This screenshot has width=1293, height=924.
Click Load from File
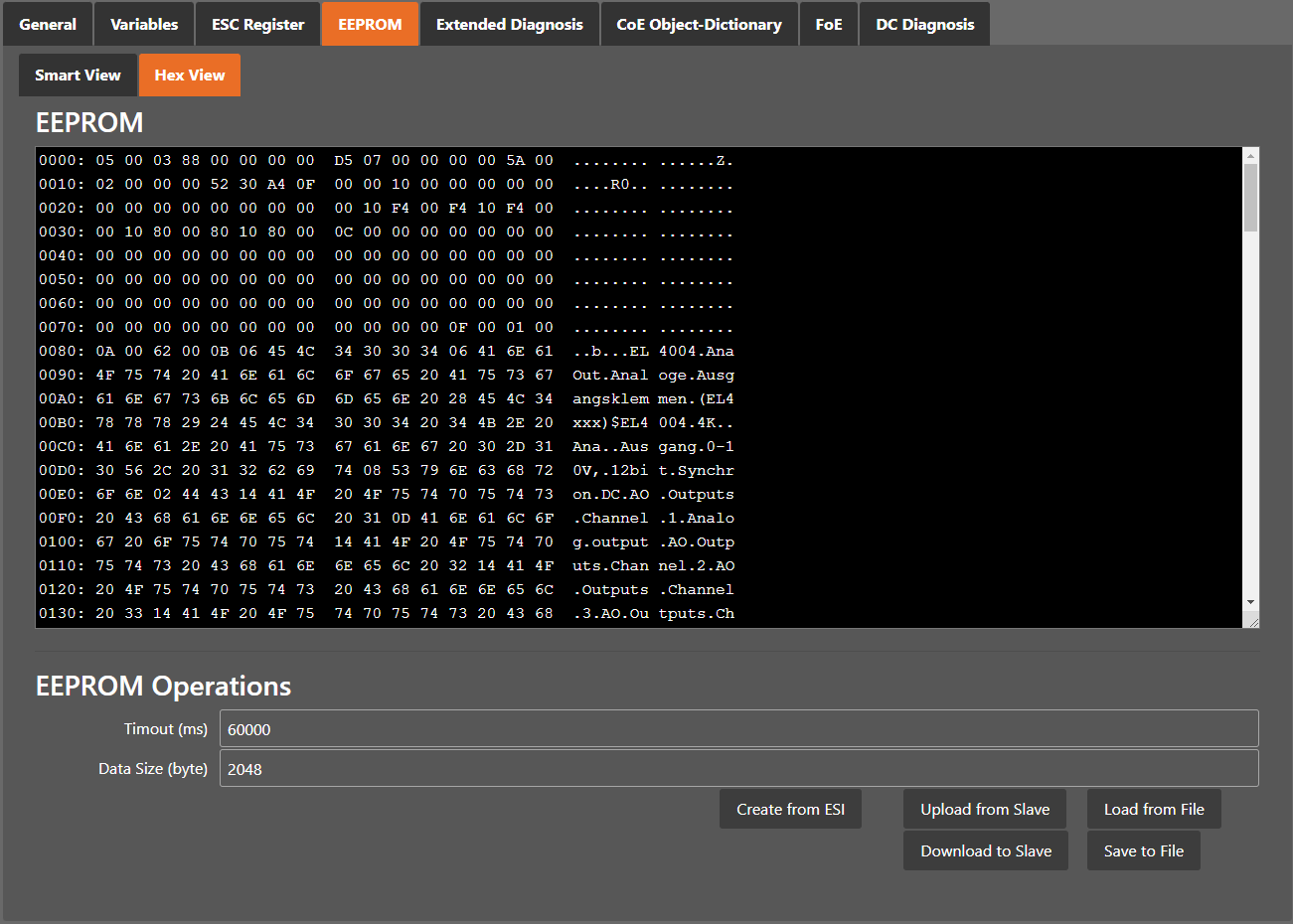coord(1154,808)
